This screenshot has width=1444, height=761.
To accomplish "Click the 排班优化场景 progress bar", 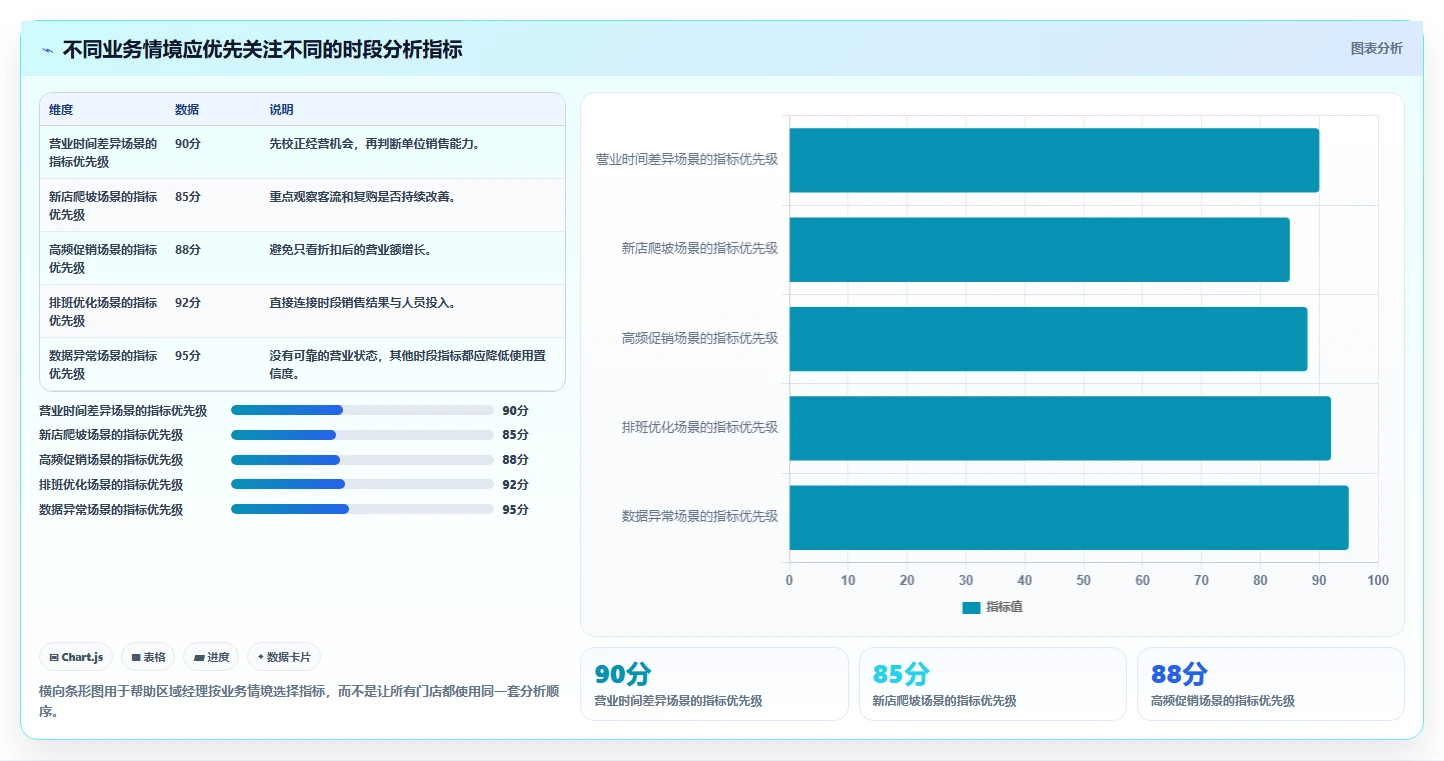I will (362, 484).
